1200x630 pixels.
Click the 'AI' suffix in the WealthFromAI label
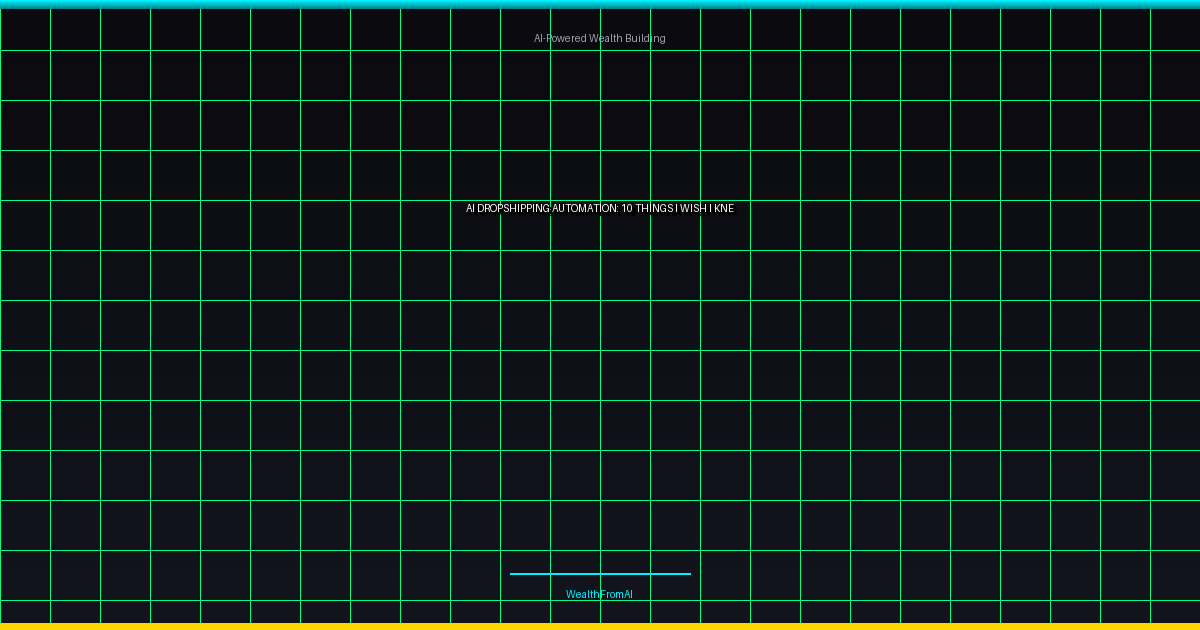[628, 594]
